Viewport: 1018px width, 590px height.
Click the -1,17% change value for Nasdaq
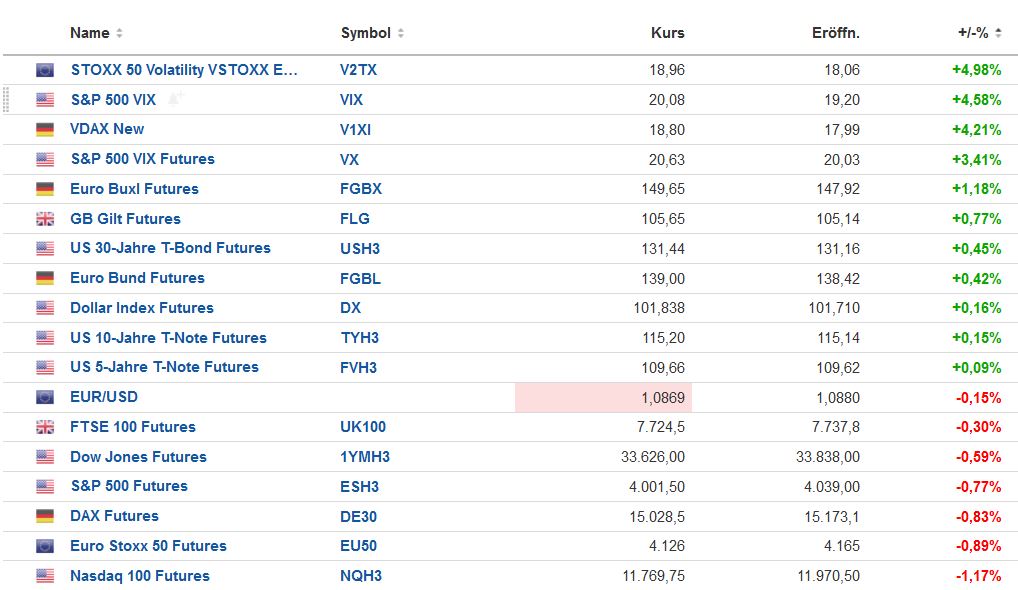pyautogui.click(x=977, y=576)
